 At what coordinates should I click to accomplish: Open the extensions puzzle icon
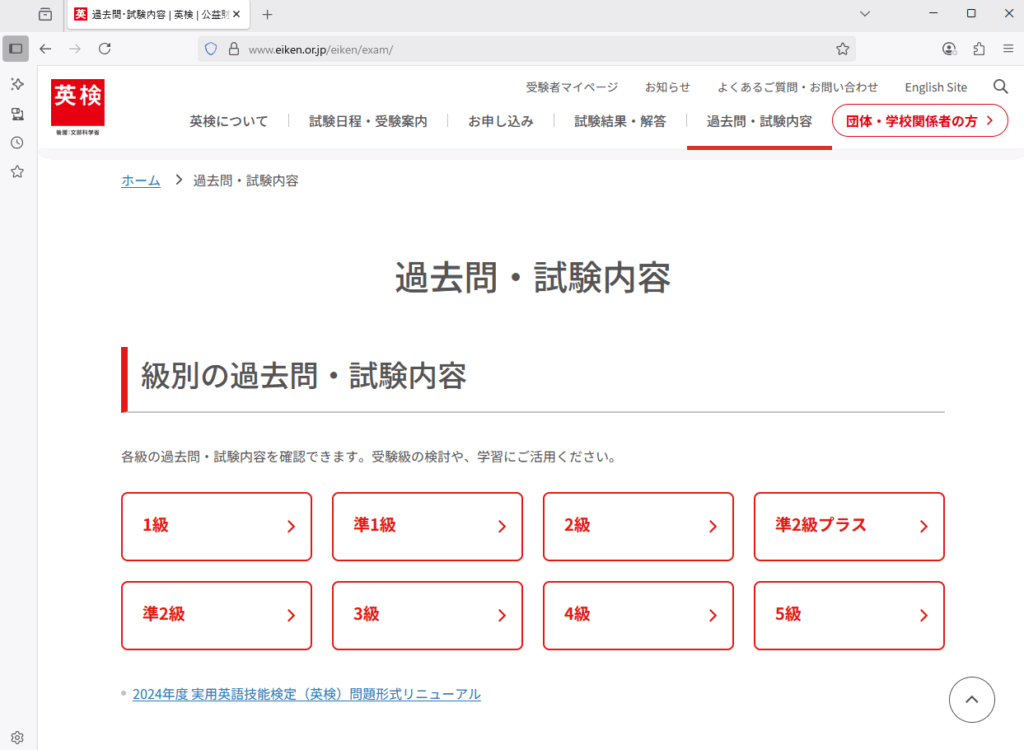pyautogui.click(x=978, y=49)
